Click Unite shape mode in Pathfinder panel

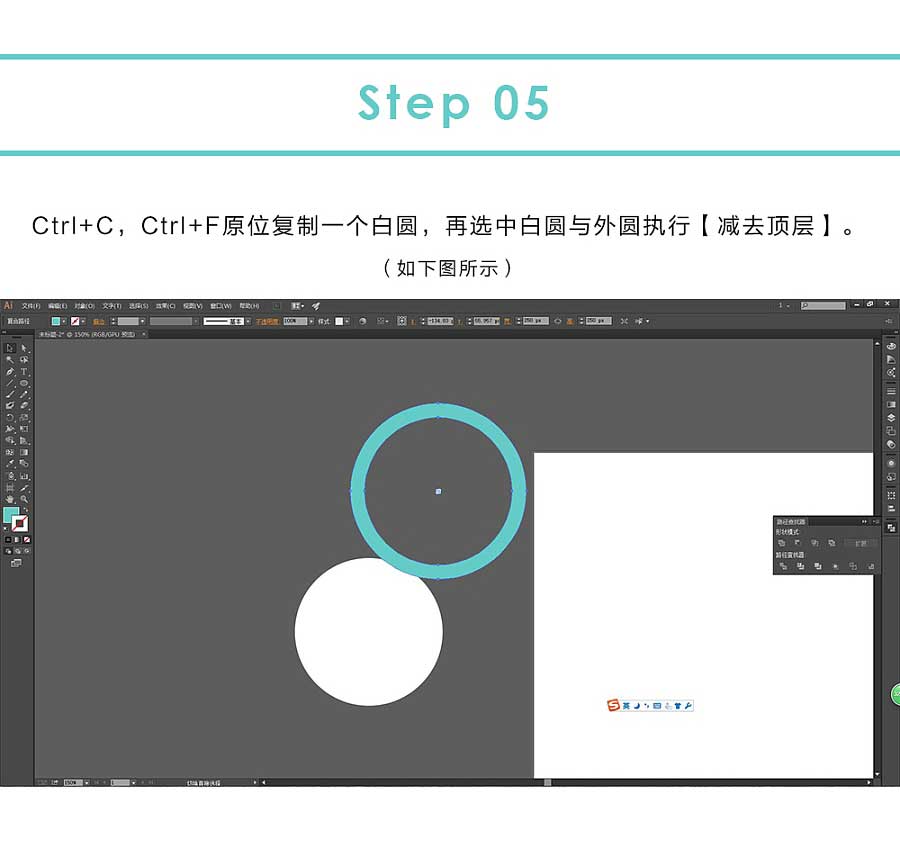pos(781,543)
